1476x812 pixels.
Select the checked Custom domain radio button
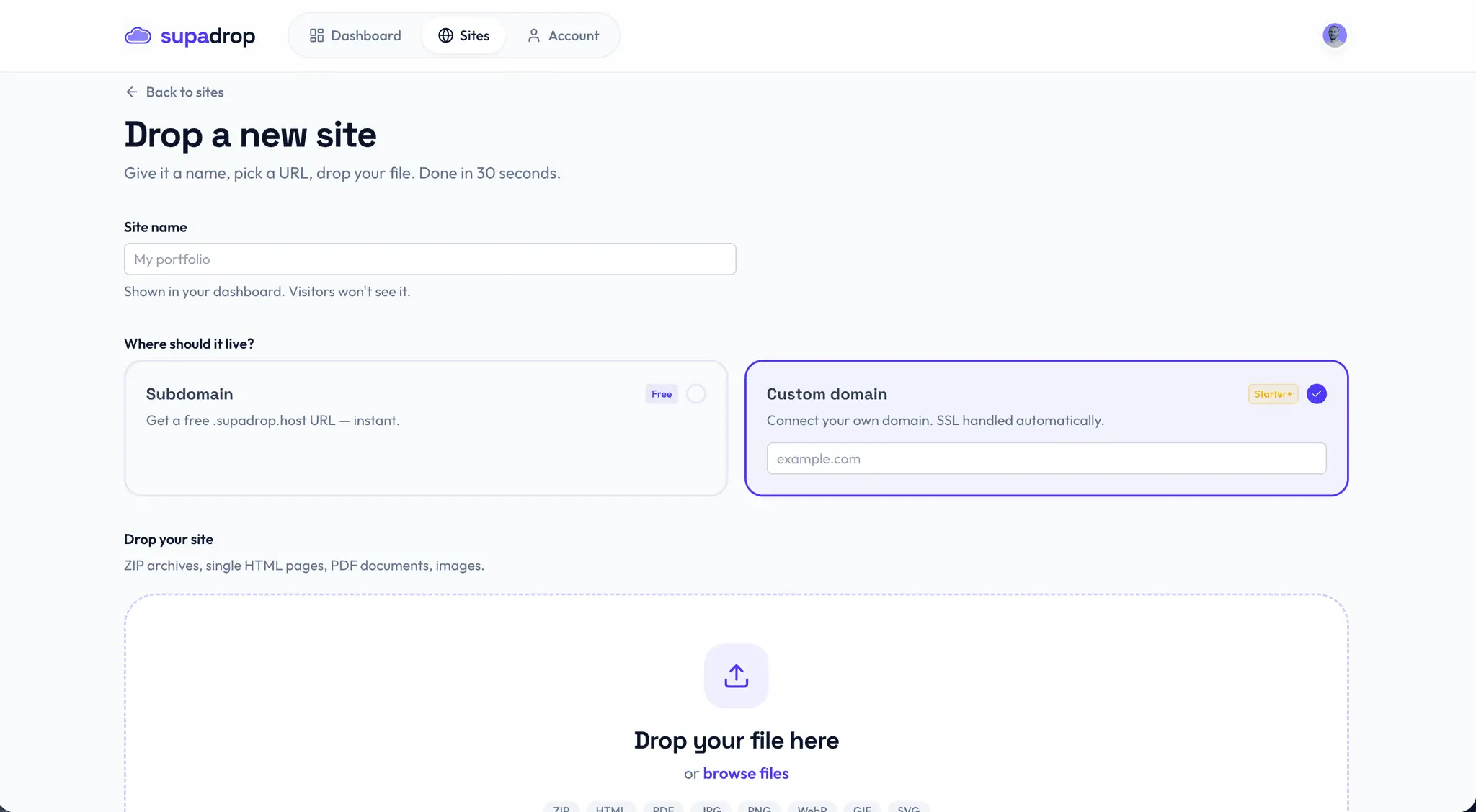1316,394
